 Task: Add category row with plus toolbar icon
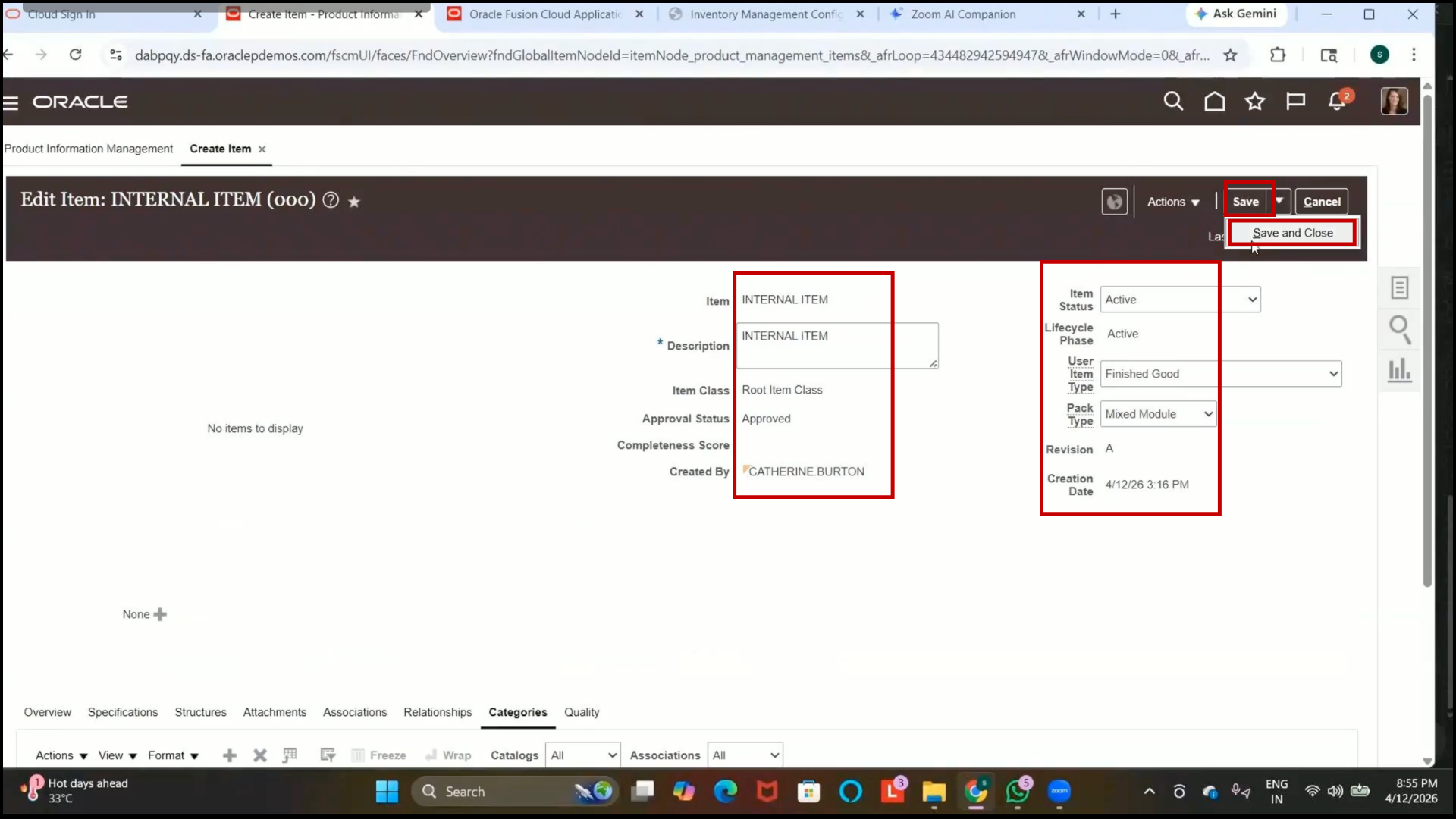(230, 755)
